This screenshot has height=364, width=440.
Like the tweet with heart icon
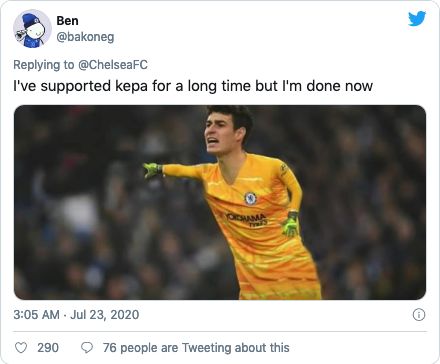[x=21, y=348]
